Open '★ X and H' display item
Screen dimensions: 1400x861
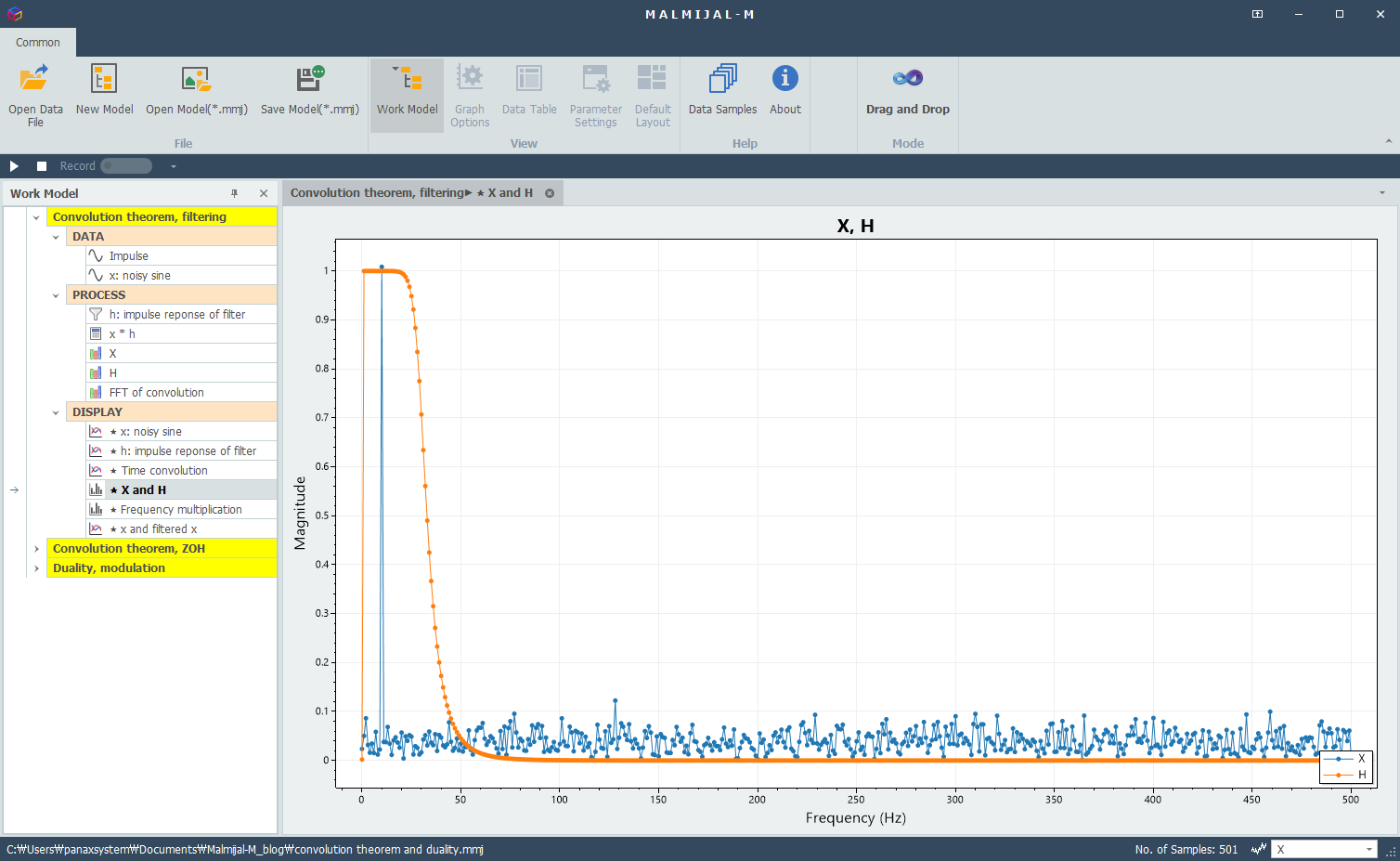pyautogui.click(x=181, y=490)
